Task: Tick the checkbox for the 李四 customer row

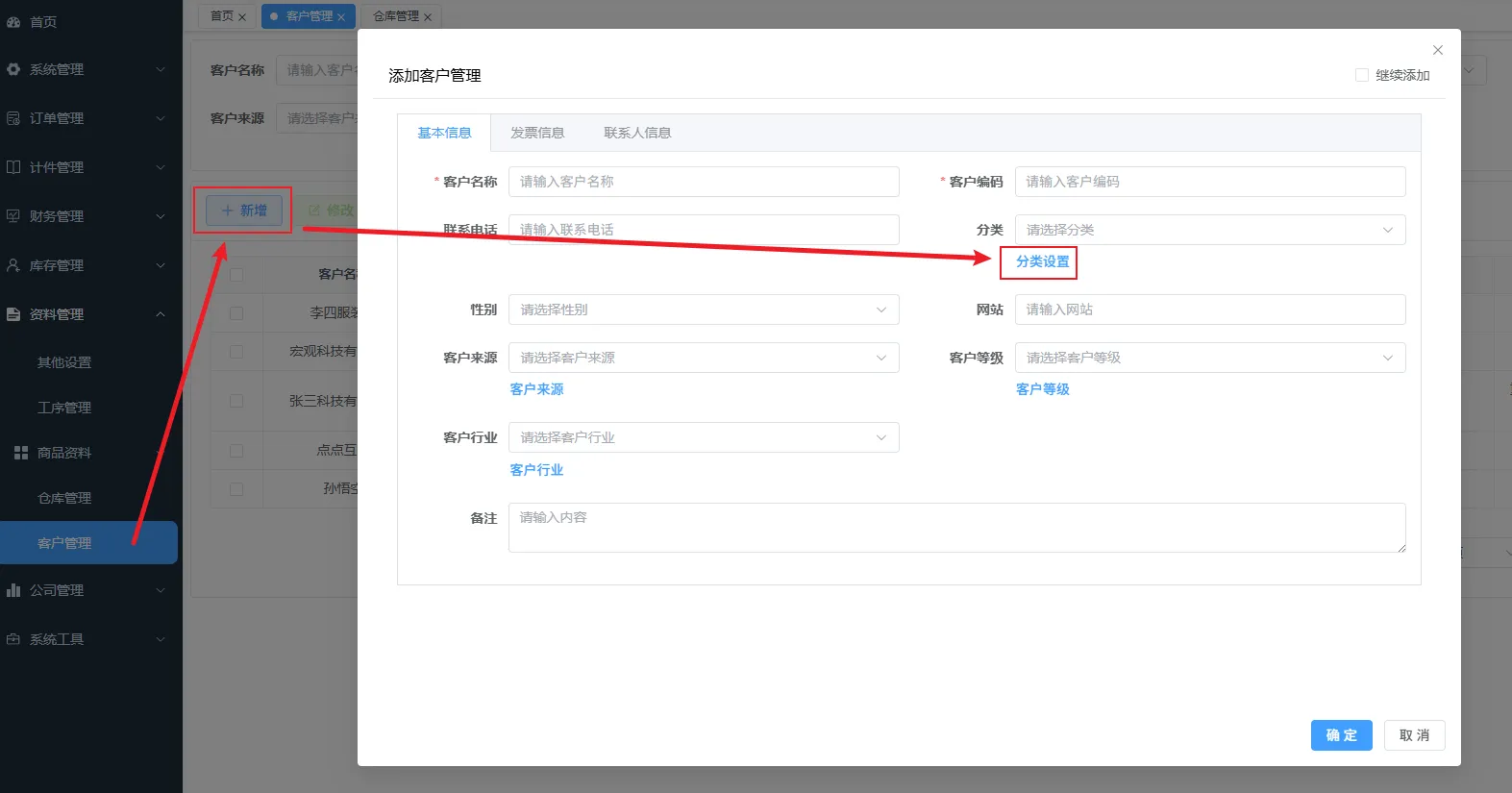Action: tap(236, 313)
